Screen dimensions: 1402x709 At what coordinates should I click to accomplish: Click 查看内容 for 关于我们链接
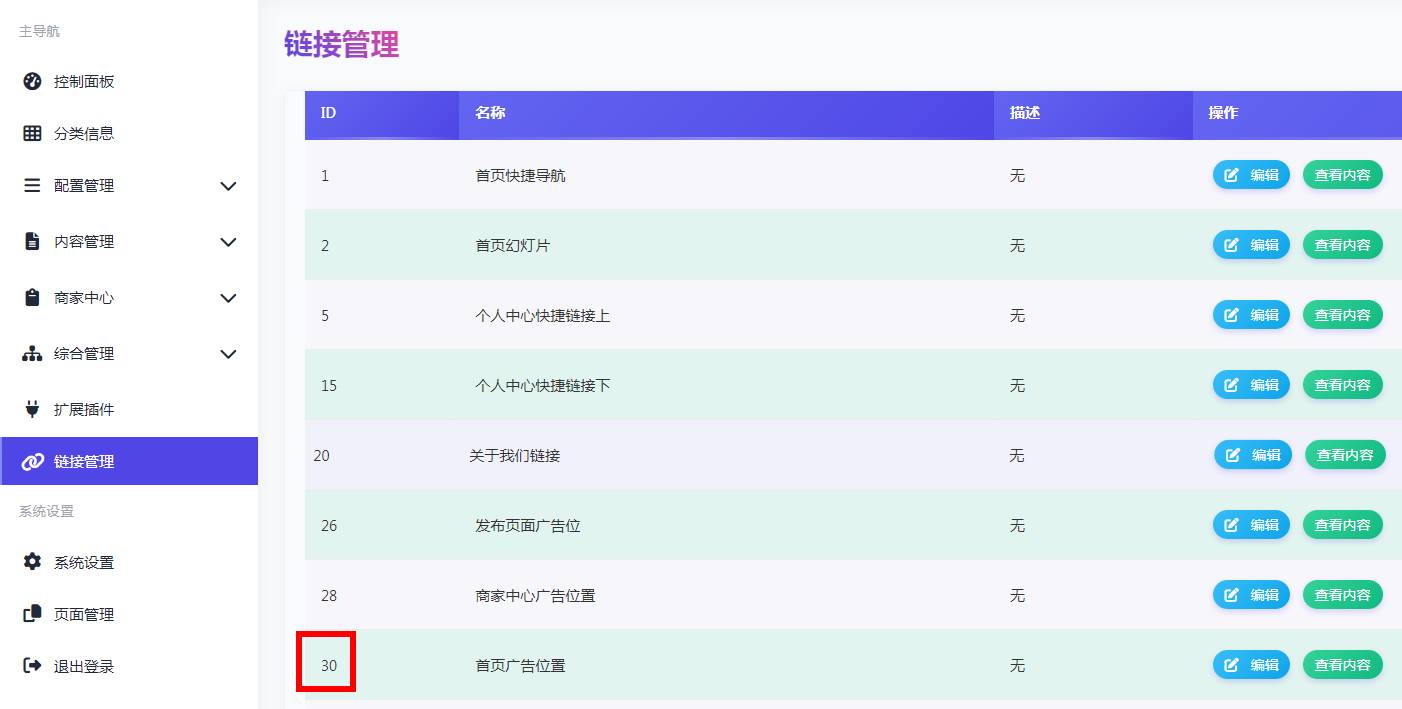click(x=1343, y=454)
